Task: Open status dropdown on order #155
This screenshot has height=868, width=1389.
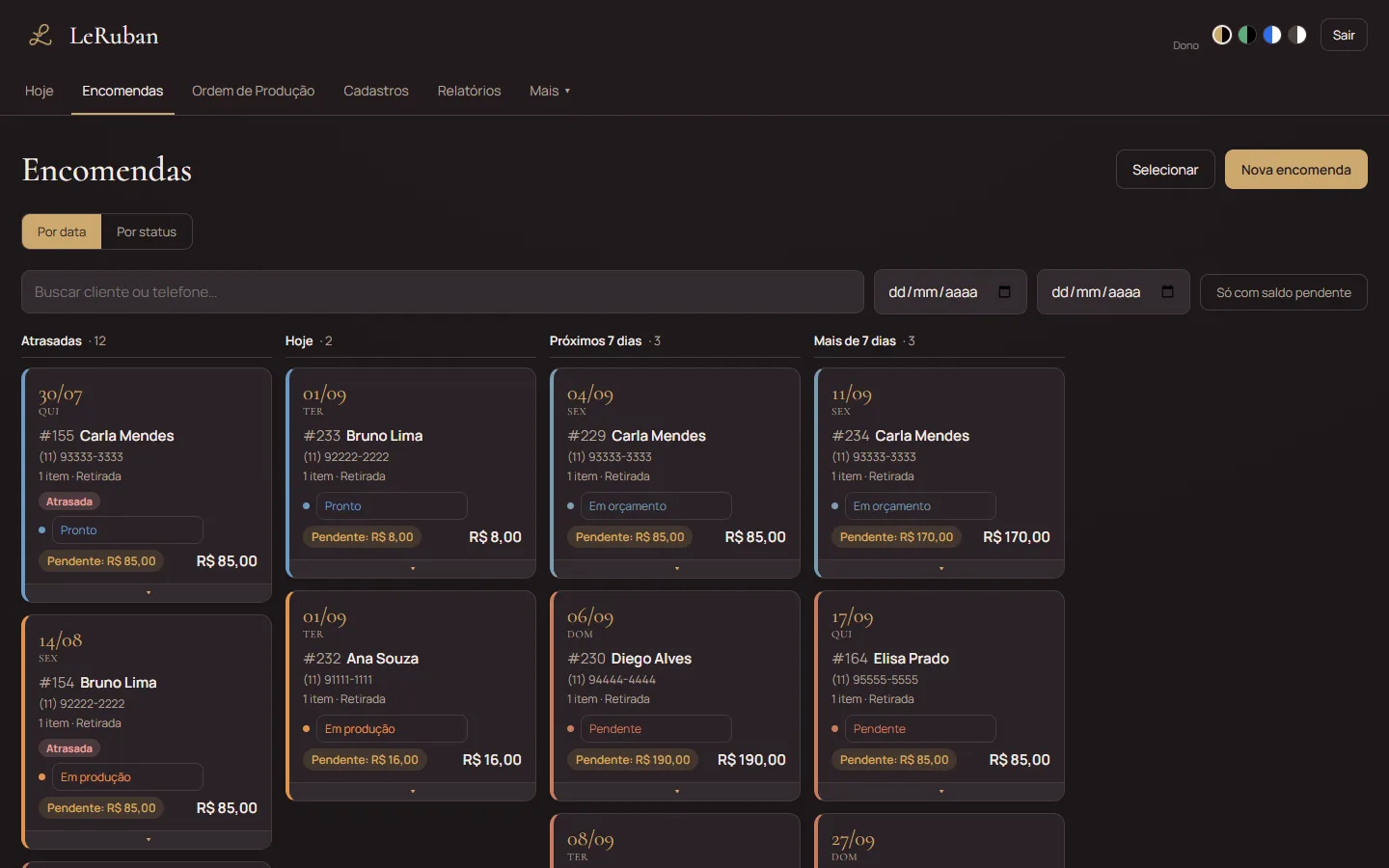Action: click(127, 530)
